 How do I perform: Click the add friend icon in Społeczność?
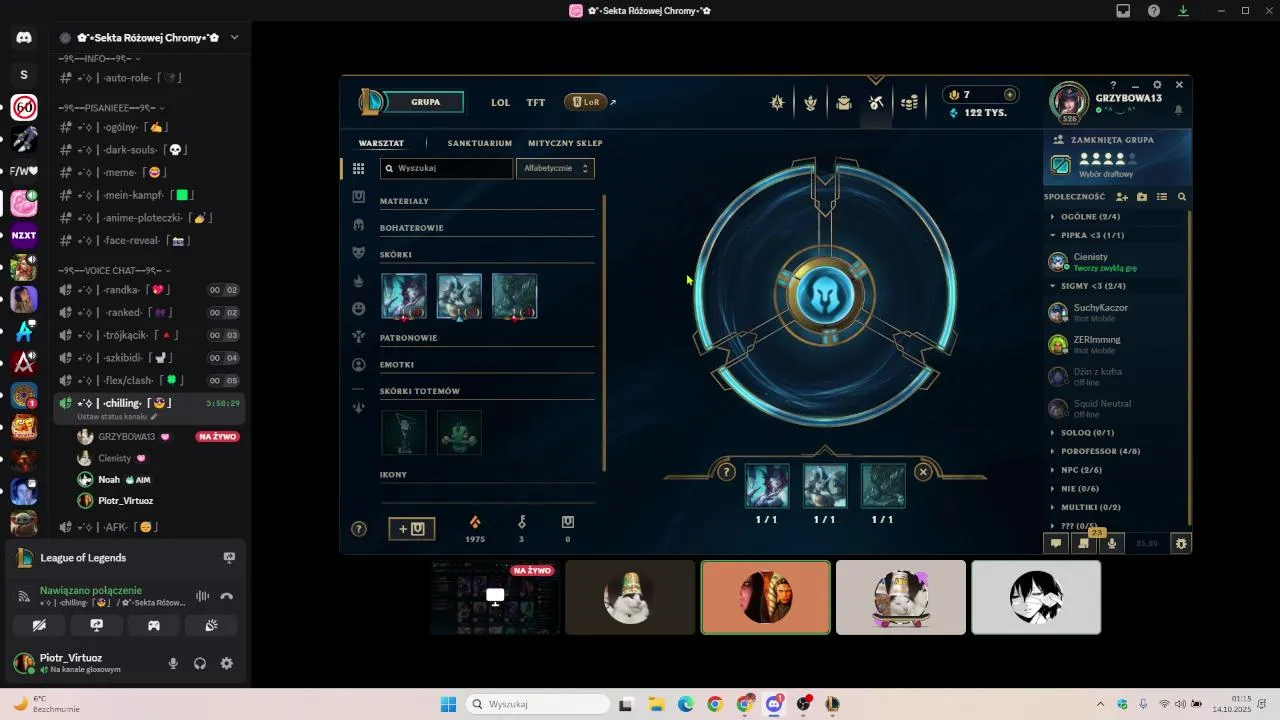coord(1122,197)
